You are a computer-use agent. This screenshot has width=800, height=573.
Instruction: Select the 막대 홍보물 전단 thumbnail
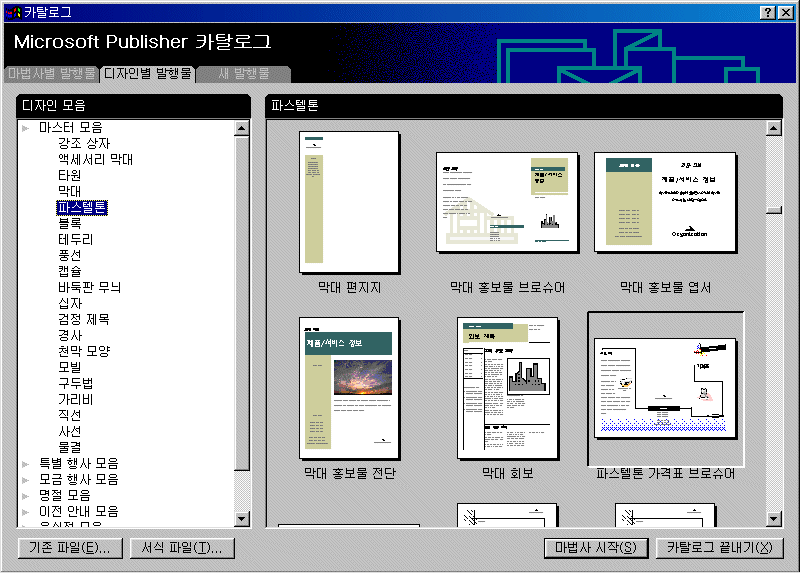349,388
